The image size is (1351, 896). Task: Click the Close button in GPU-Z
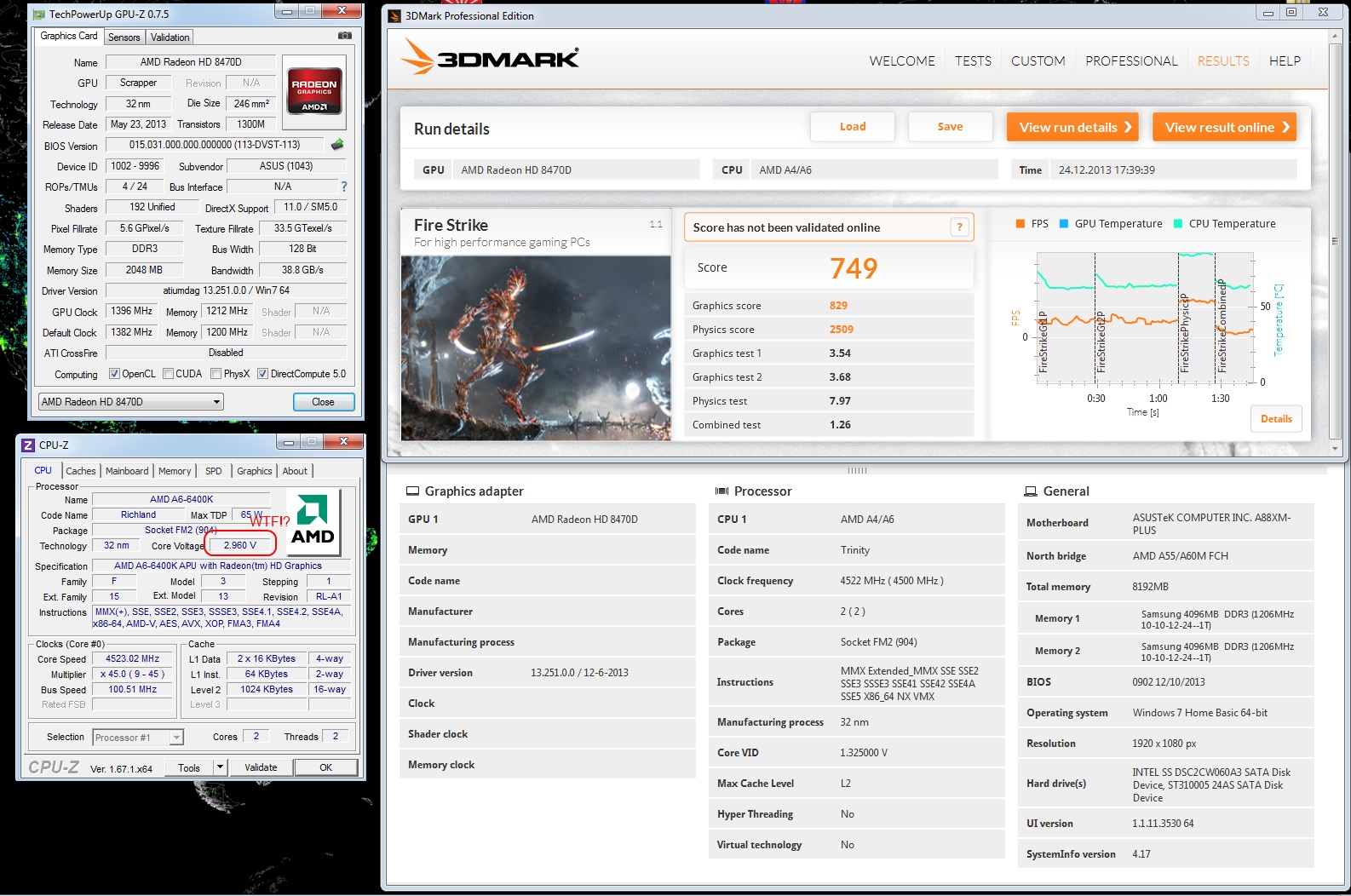(x=323, y=402)
